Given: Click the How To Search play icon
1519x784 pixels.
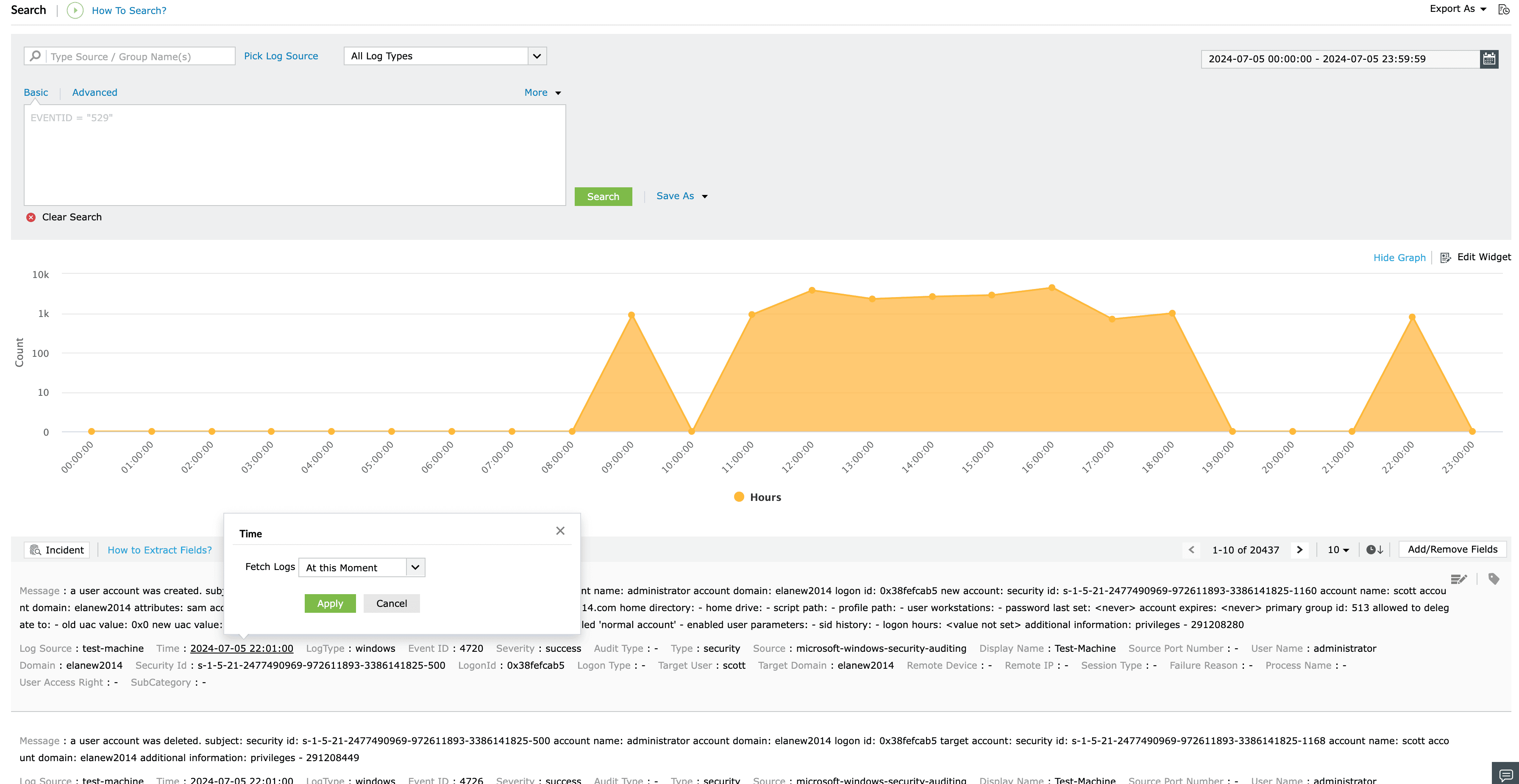Looking at the screenshot, I should [75, 10].
